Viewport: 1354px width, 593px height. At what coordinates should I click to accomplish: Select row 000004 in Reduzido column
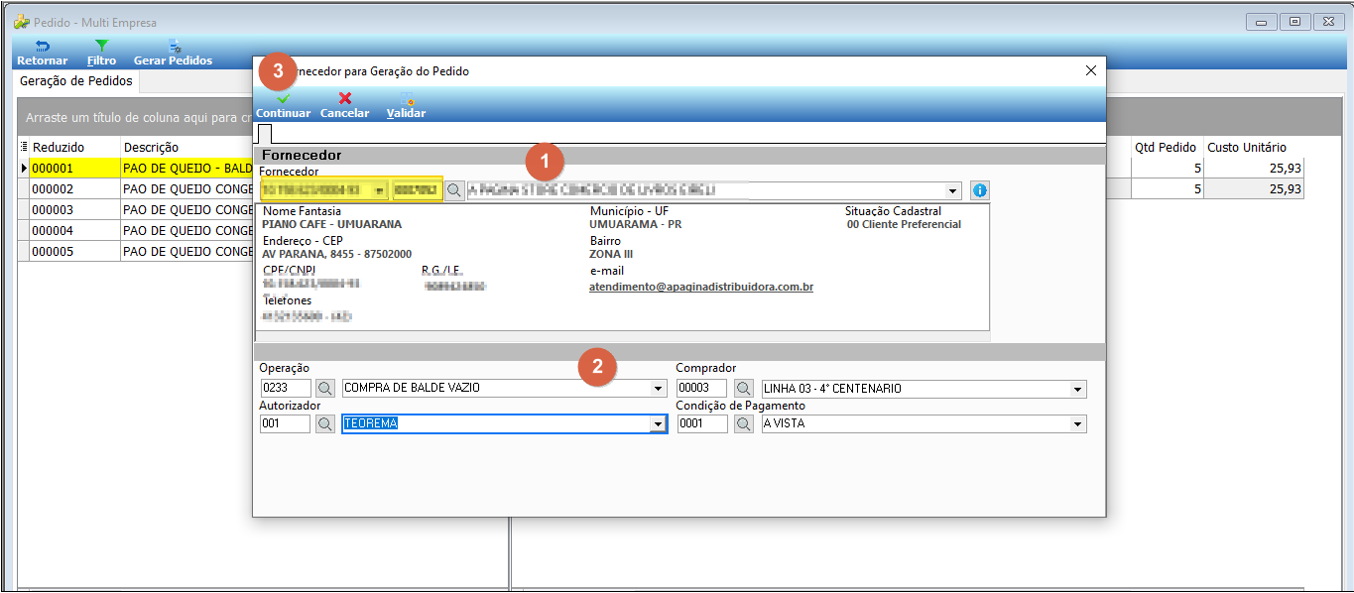[x=75, y=231]
